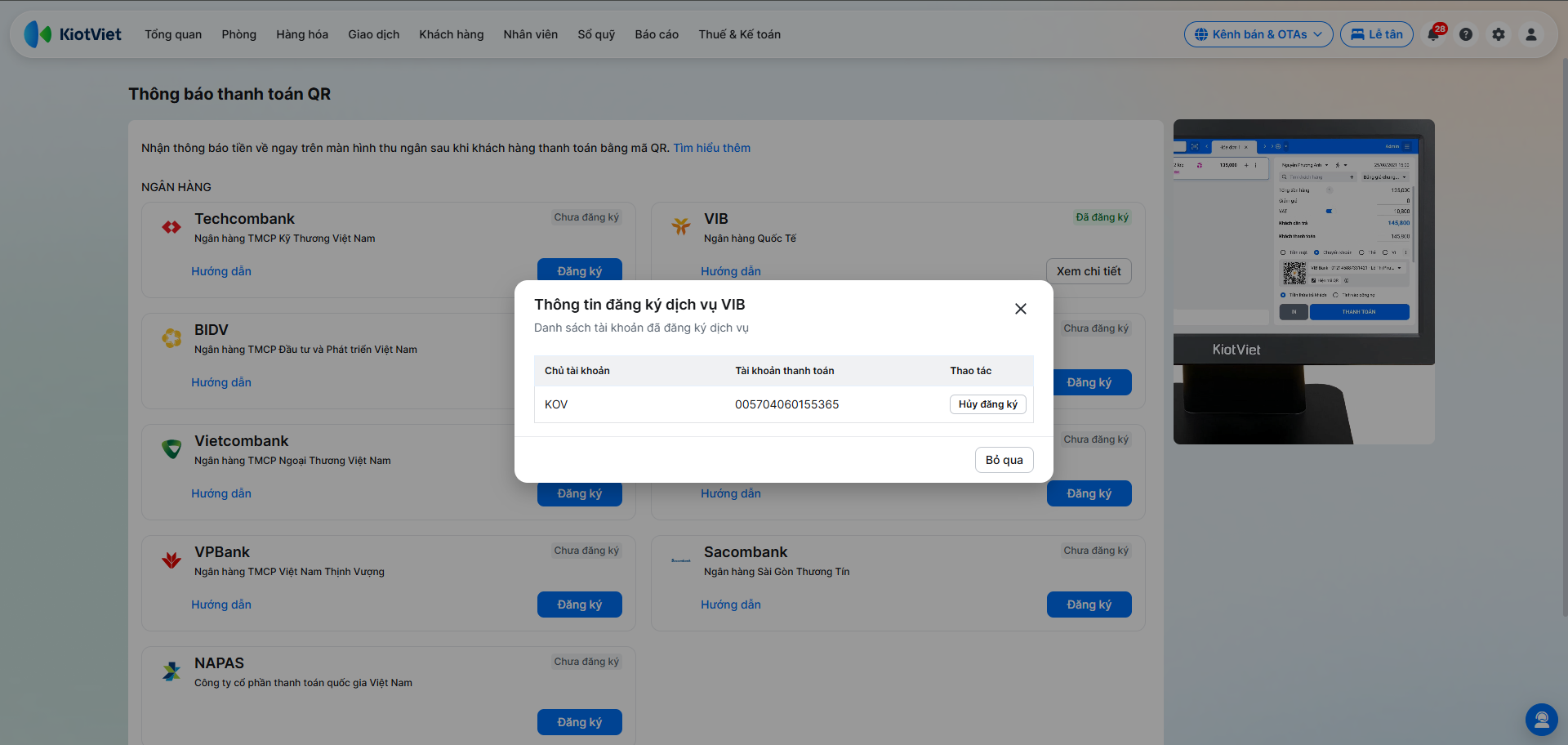1568x745 pixels.
Task: Register Sacombank with Đăng ký
Action: point(1089,604)
